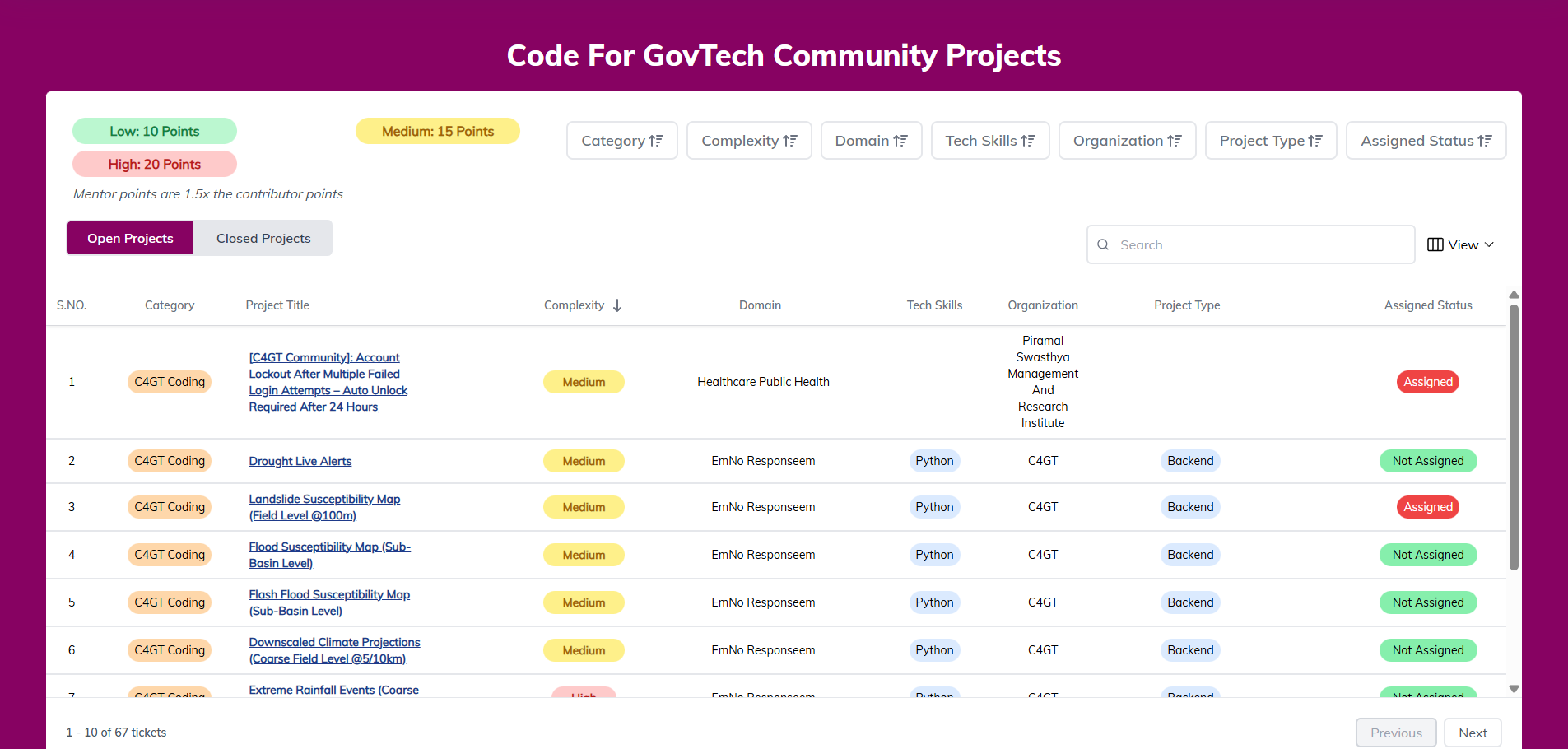The width and height of the screenshot is (1568, 749).
Task: Click the sort icon on Assigned Status filter
Action: (x=1485, y=141)
